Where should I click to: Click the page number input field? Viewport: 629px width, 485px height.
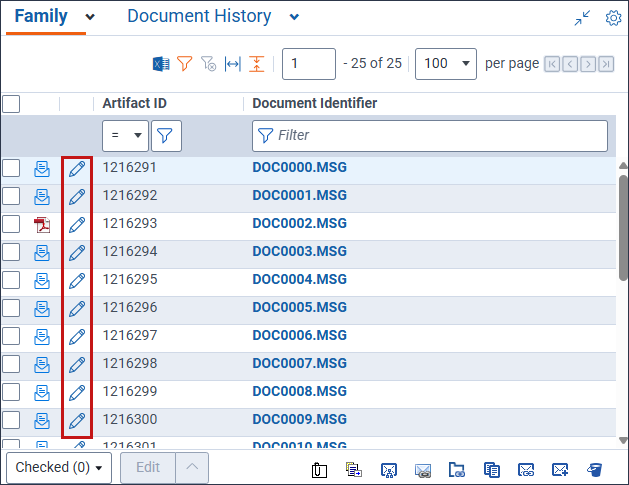(308, 64)
